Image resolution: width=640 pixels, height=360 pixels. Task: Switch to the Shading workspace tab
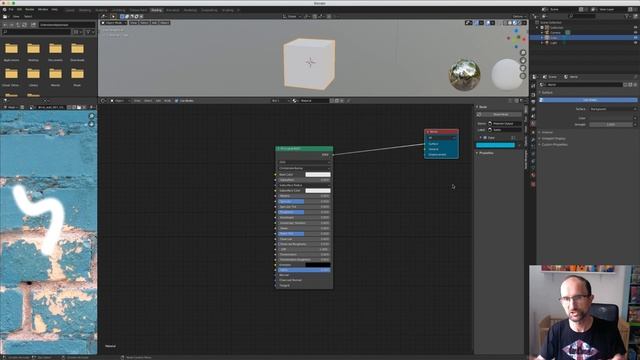(x=156, y=10)
